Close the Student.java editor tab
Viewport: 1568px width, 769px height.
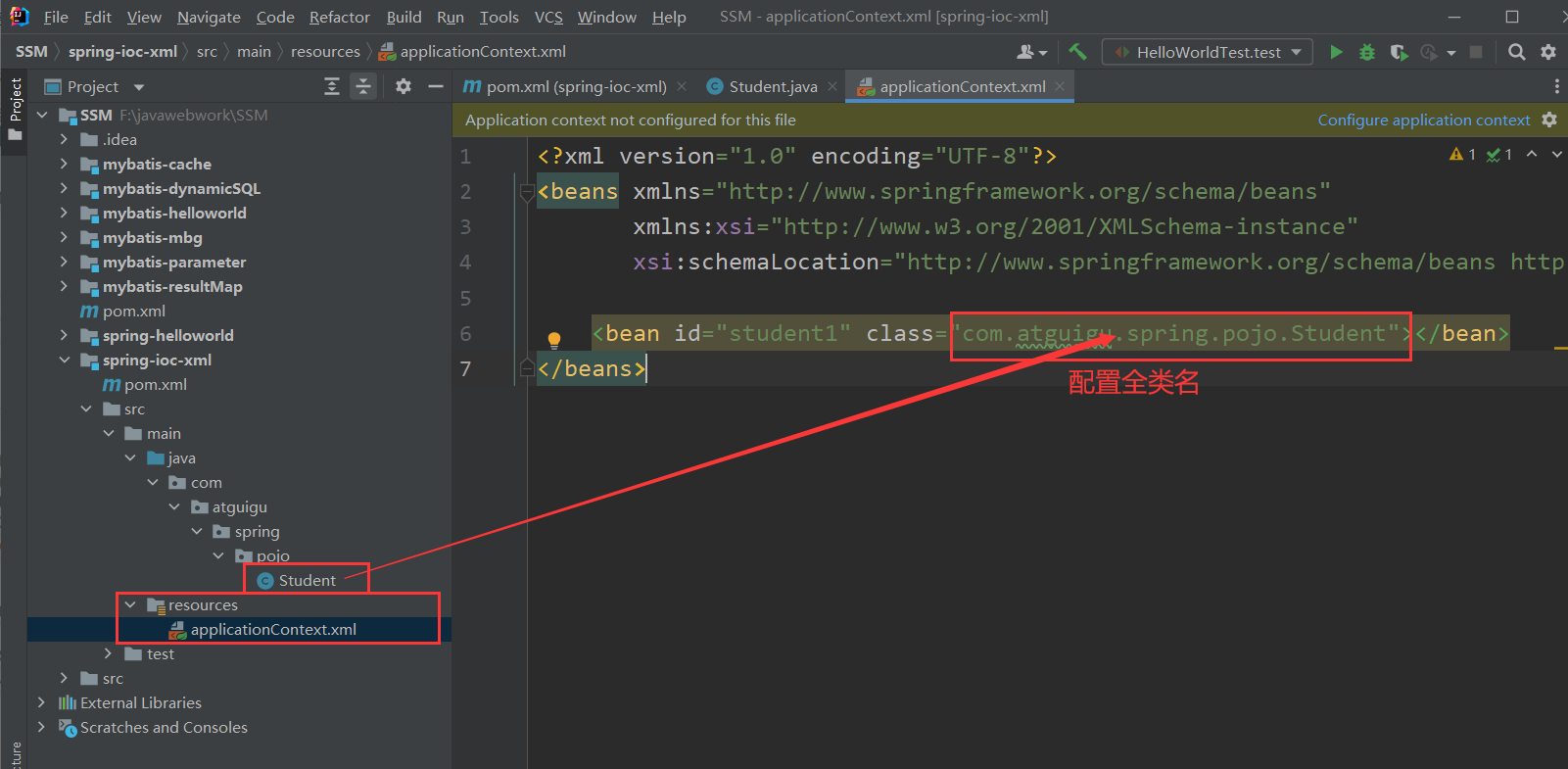tap(832, 86)
